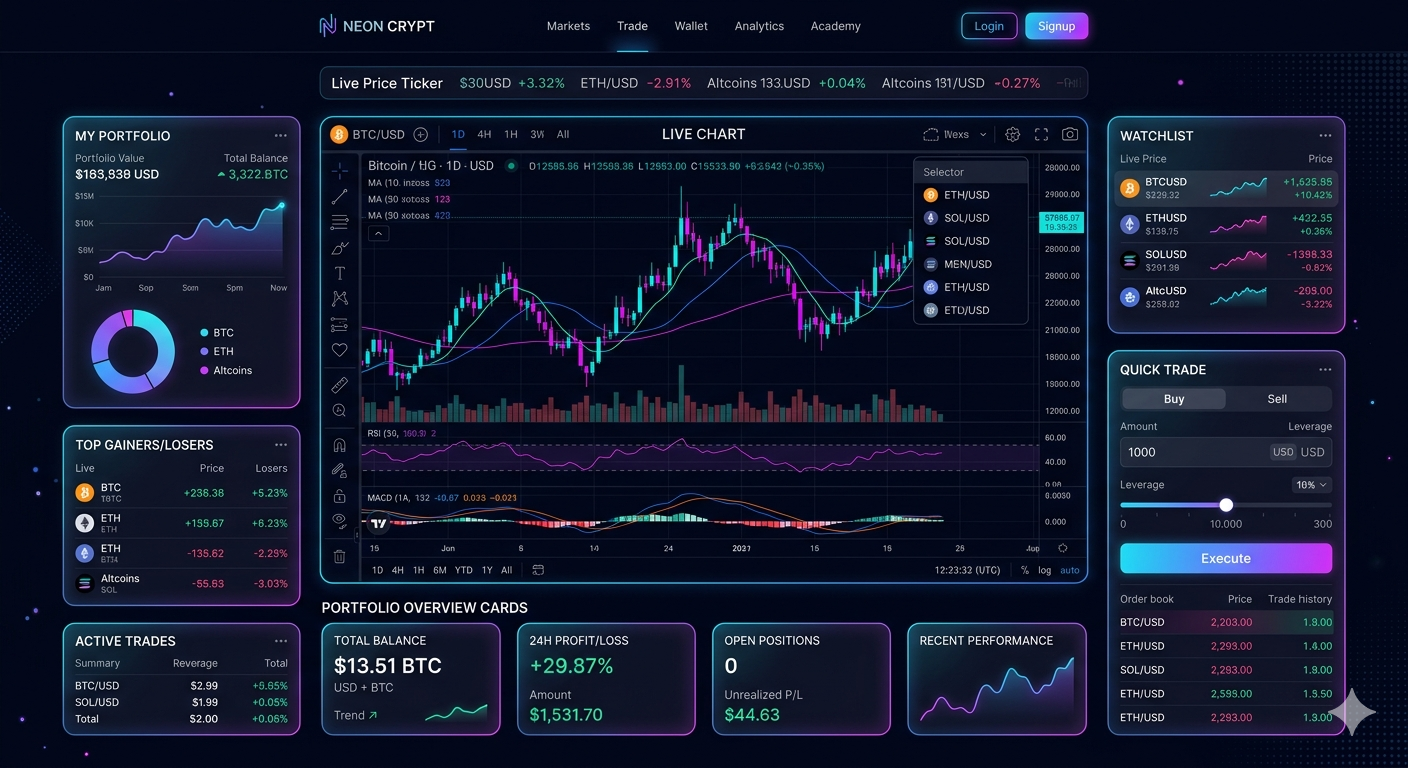
Task: Click the orange BTC/USD symbol icon on chart
Action: [338, 134]
